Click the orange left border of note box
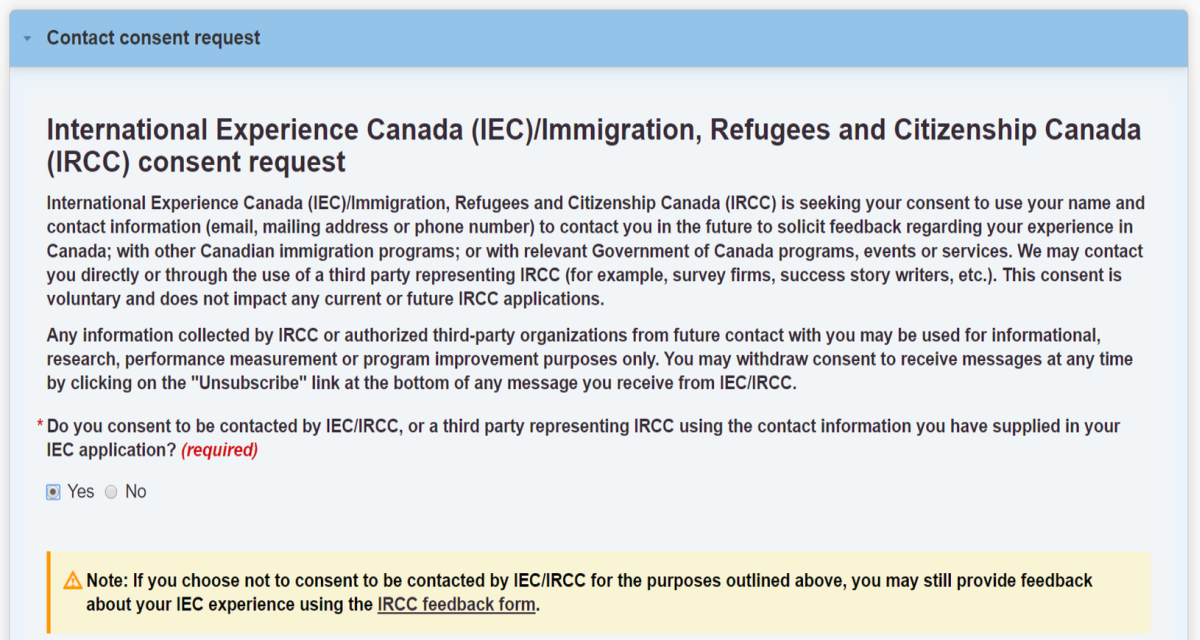The width and height of the screenshot is (1200, 640). click(48, 592)
